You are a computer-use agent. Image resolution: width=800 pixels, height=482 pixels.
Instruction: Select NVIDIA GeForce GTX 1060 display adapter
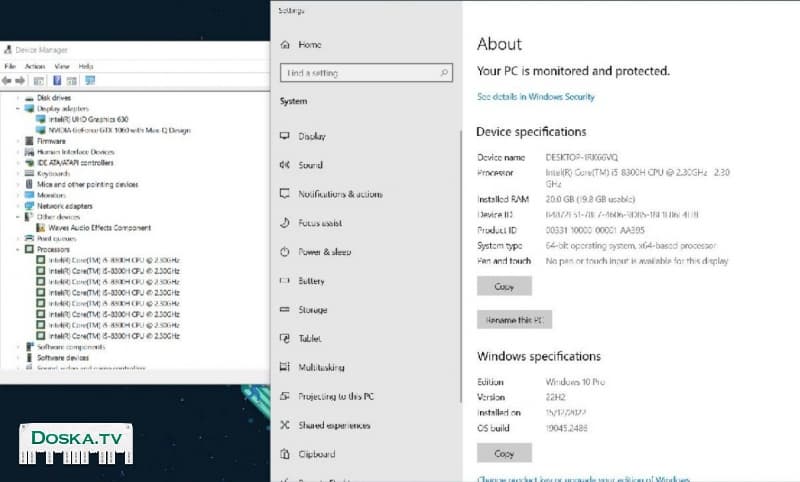coord(118,130)
